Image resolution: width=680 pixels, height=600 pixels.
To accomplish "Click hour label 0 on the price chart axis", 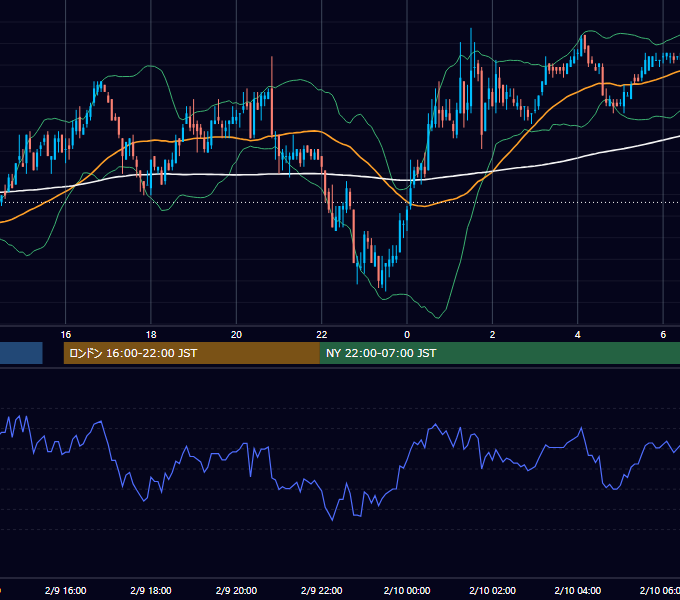I will (407, 335).
